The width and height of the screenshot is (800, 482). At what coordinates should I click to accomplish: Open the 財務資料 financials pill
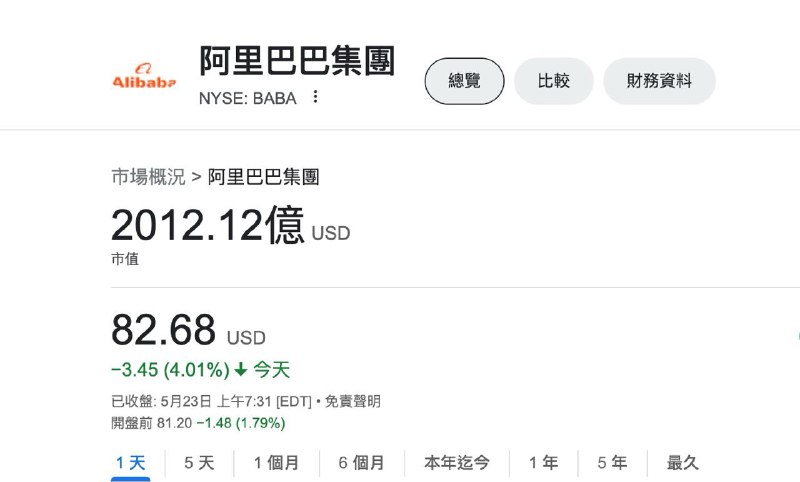pyautogui.click(x=659, y=81)
